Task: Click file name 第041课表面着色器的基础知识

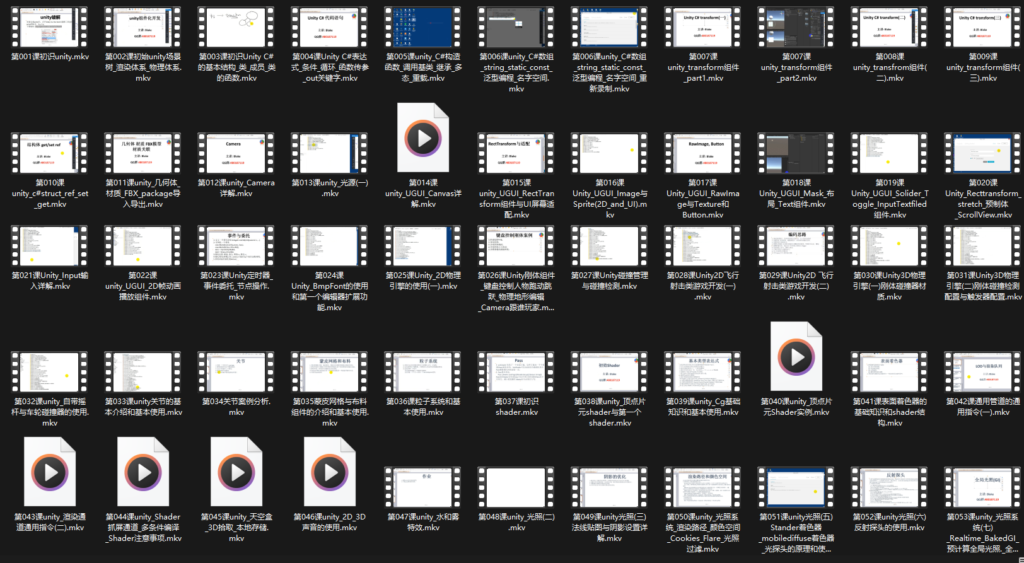Action: [x=889, y=412]
